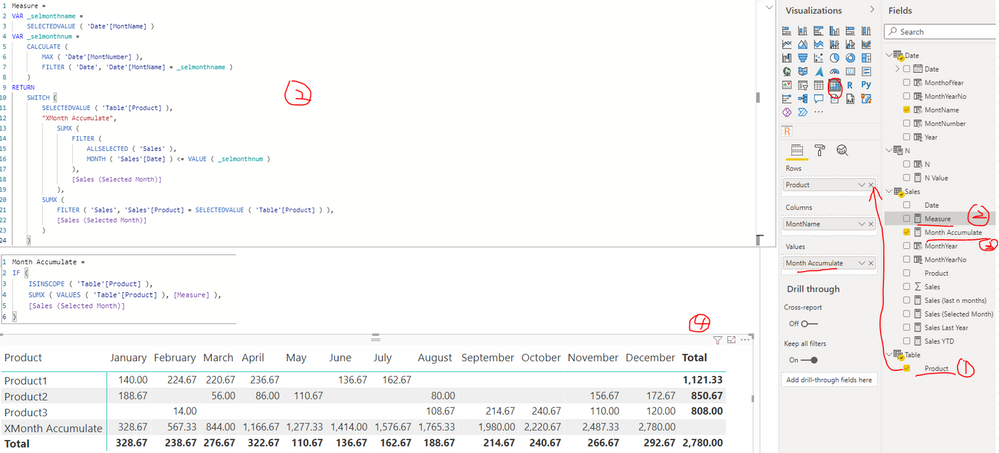Collapse the Sales table in Fields
This screenshot has width=999, height=453.
[x=888, y=191]
